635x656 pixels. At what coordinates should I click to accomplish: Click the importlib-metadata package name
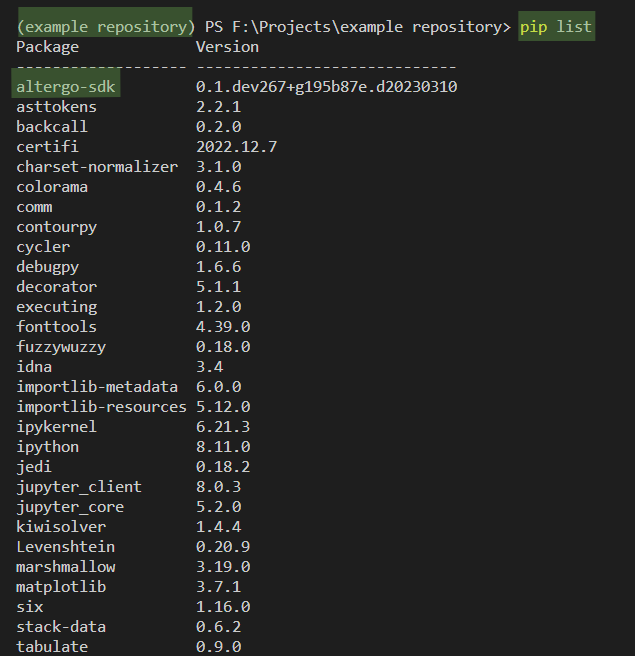(x=97, y=387)
